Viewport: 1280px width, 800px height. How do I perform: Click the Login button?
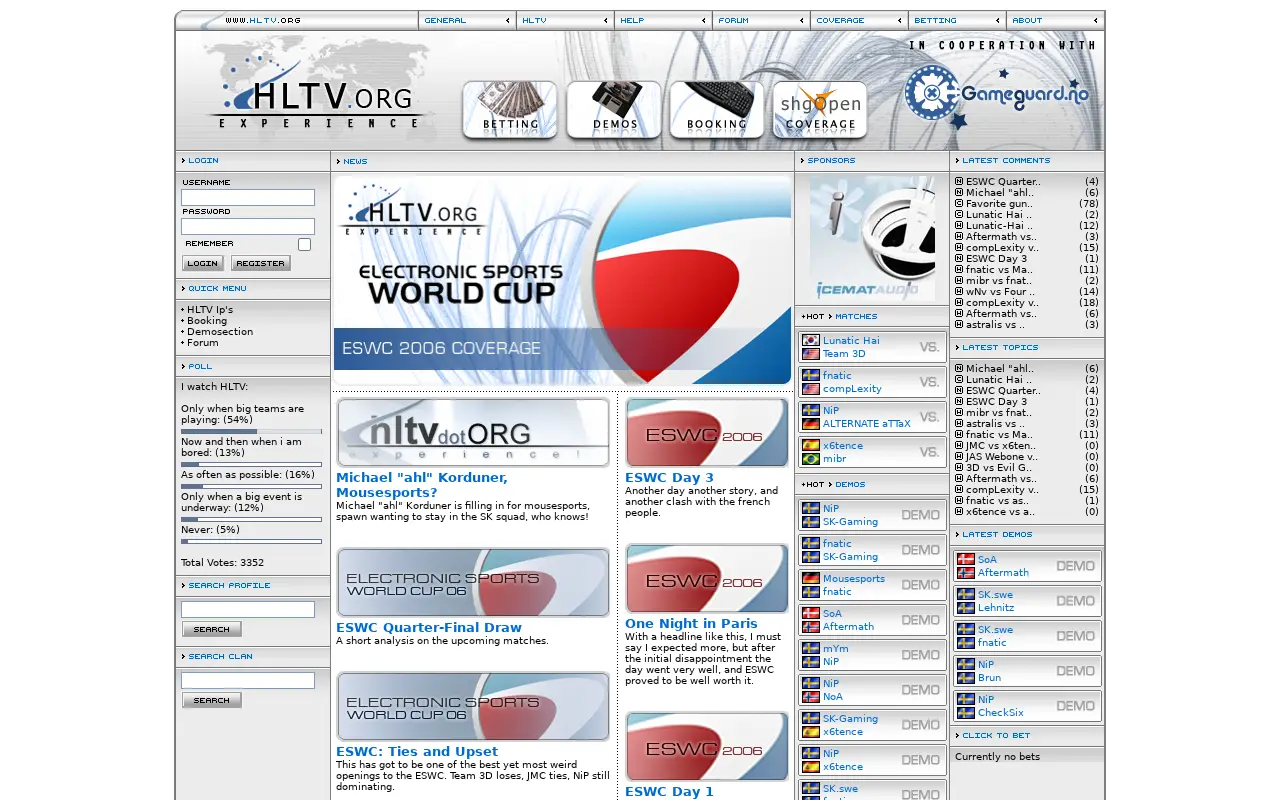pyautogui.click(x=203, y=263)
